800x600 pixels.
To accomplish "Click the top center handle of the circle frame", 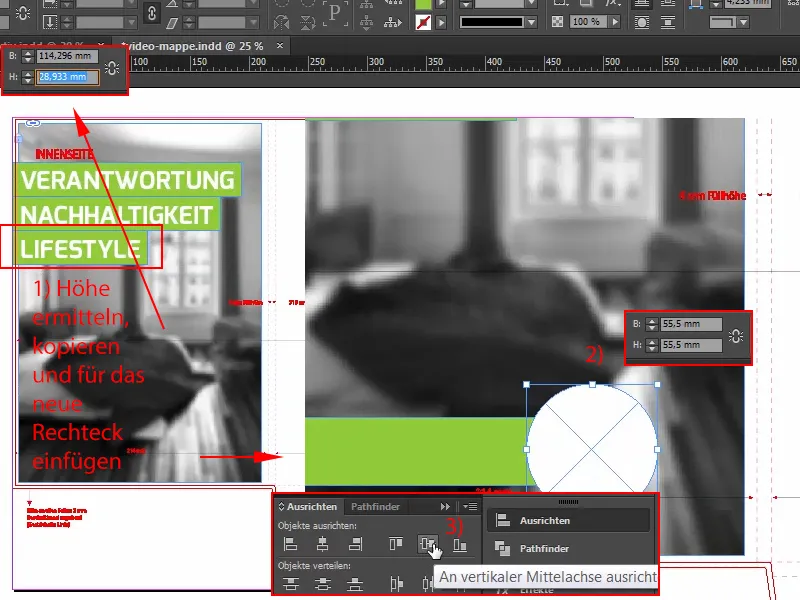I will click(x=592, y=385).
